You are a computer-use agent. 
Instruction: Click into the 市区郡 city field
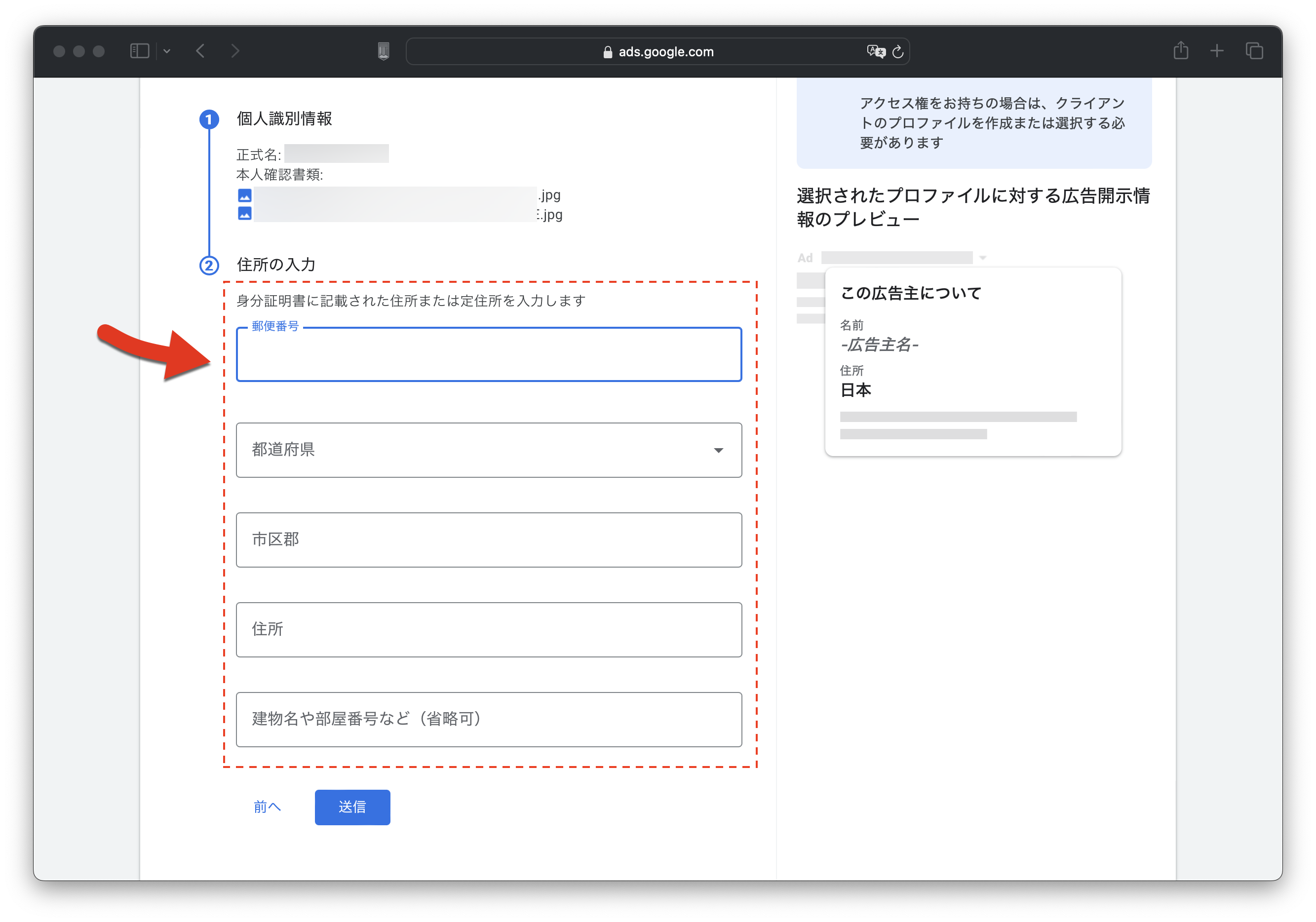tap(488, 540)
